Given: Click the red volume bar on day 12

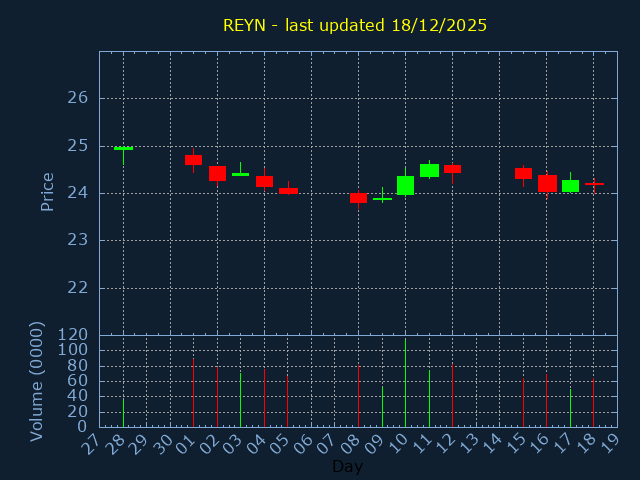Looking at the screenshot, I should [452, 395].
